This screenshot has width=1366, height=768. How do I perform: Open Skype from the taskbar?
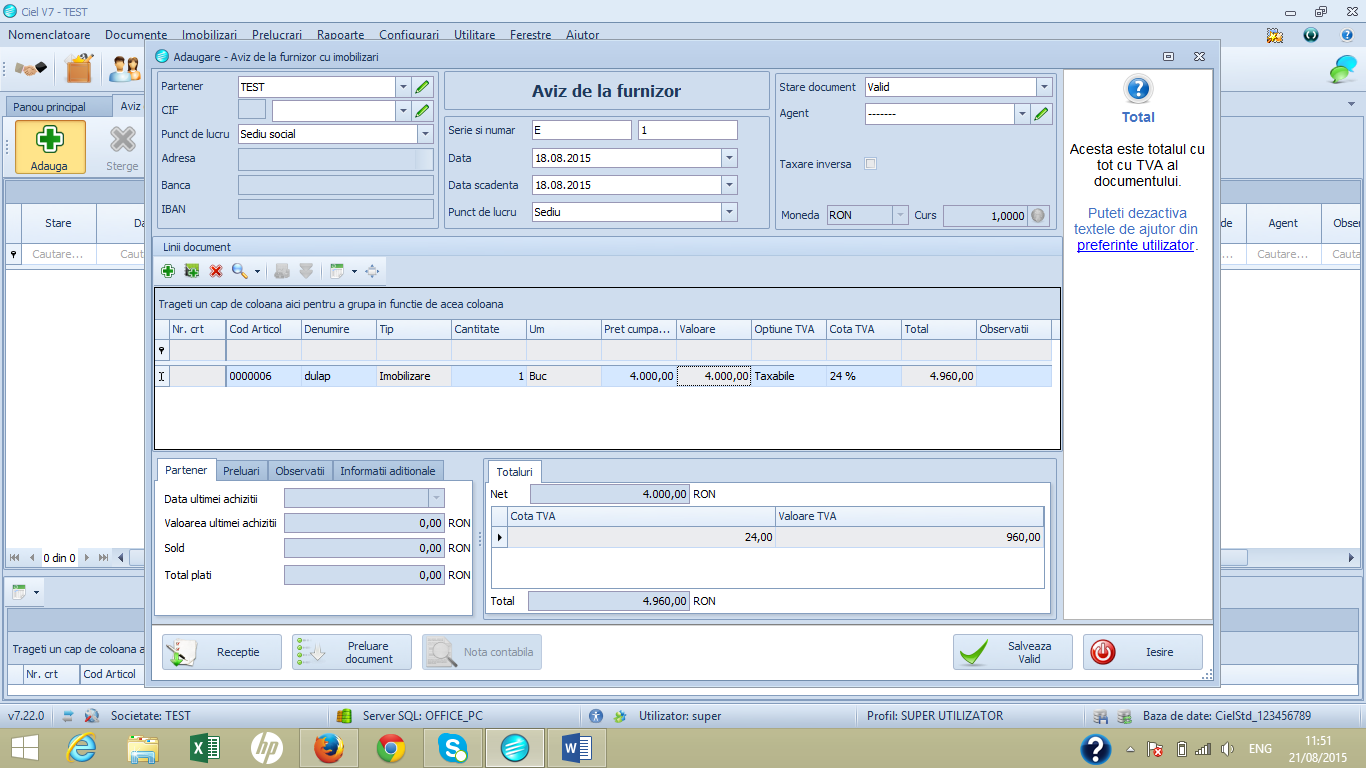click(x=453, y=748)
